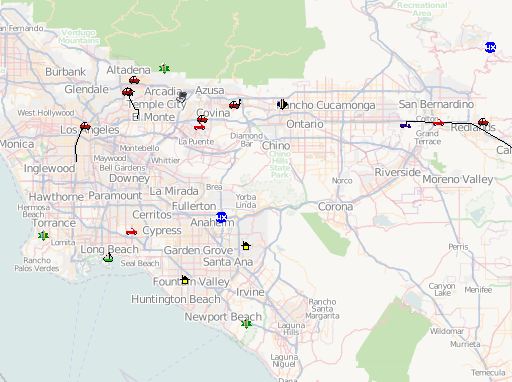The image size is (512, 382).
Task: Select the black icon overlapping Rancho Cucamonga label
Action: point(282,104)
